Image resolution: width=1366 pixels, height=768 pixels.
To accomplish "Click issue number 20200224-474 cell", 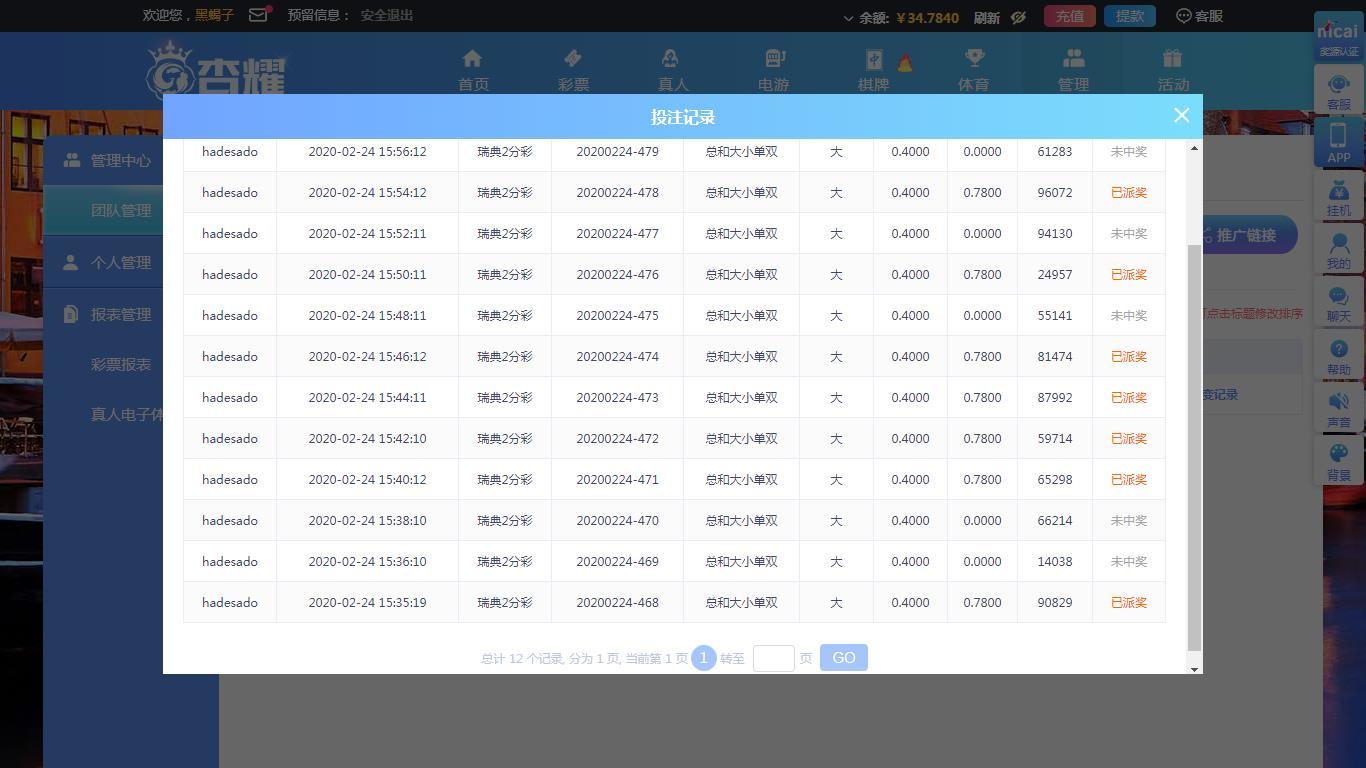I will coord(617,357).
